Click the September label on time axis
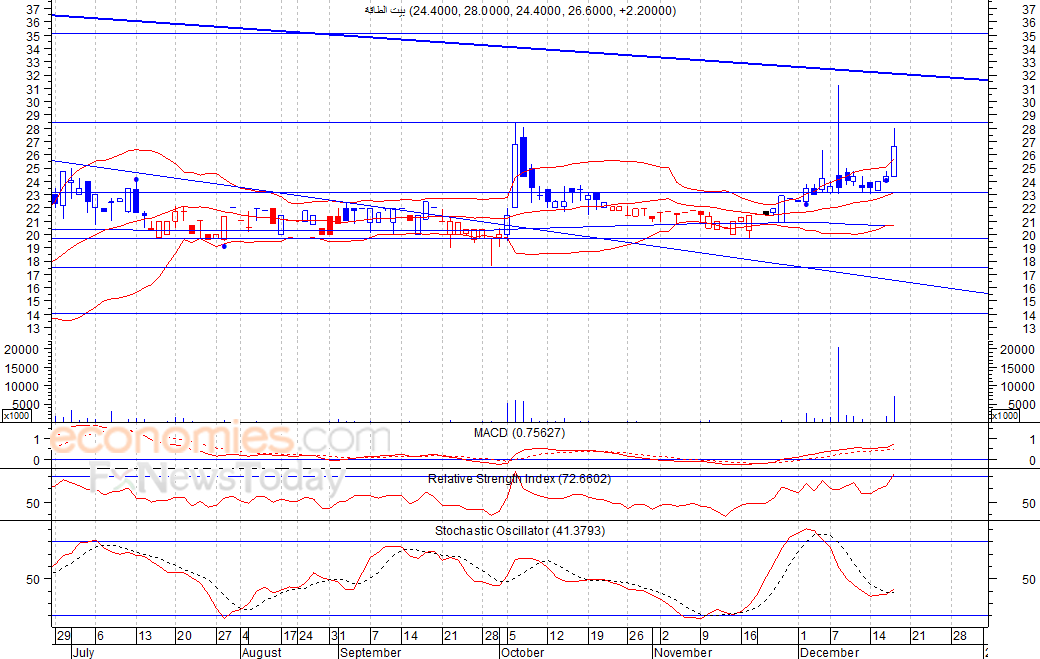Screen dimensions: 1040x659 pos(369,652)
